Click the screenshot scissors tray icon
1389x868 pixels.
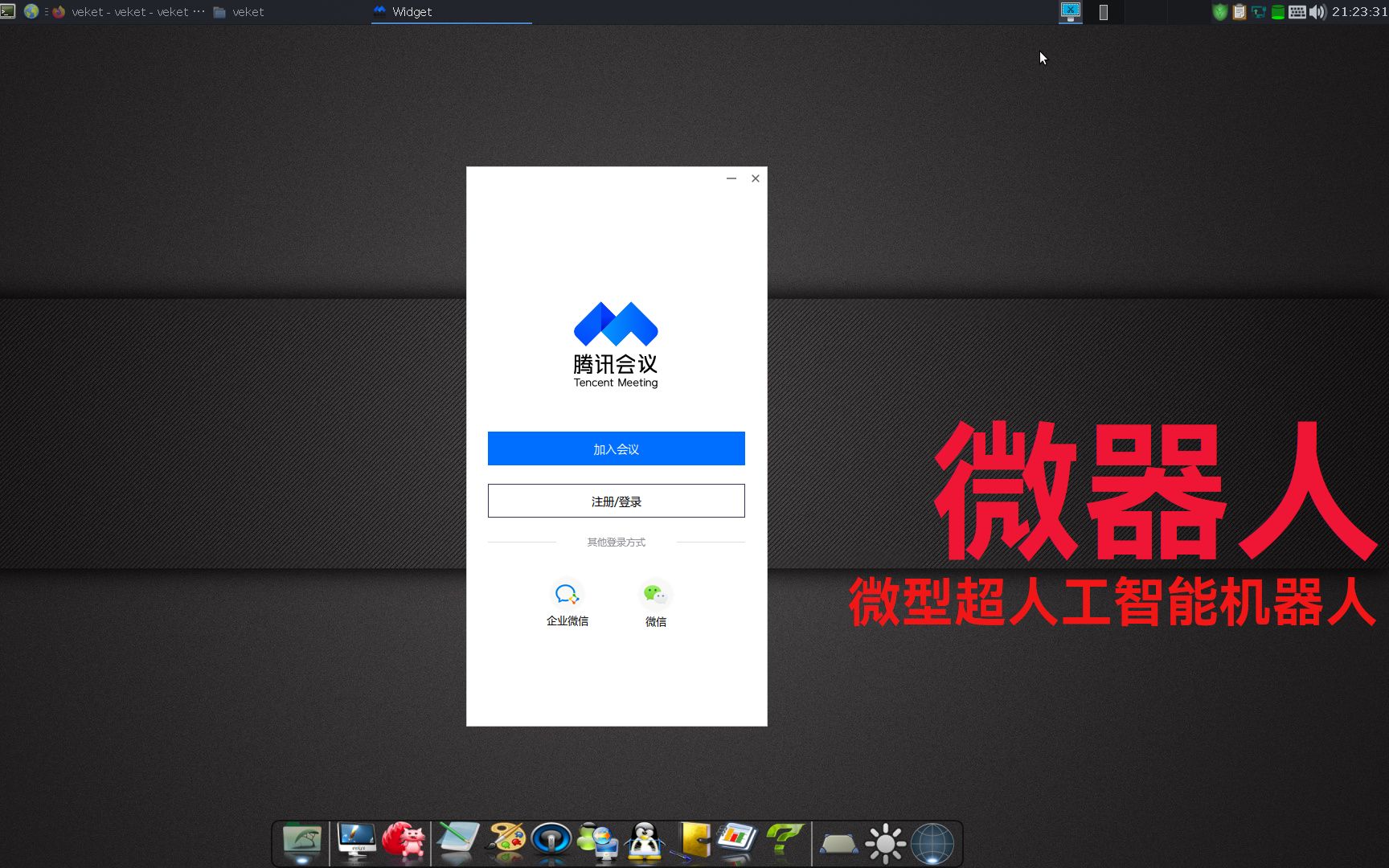click(x=1071, y=11)
